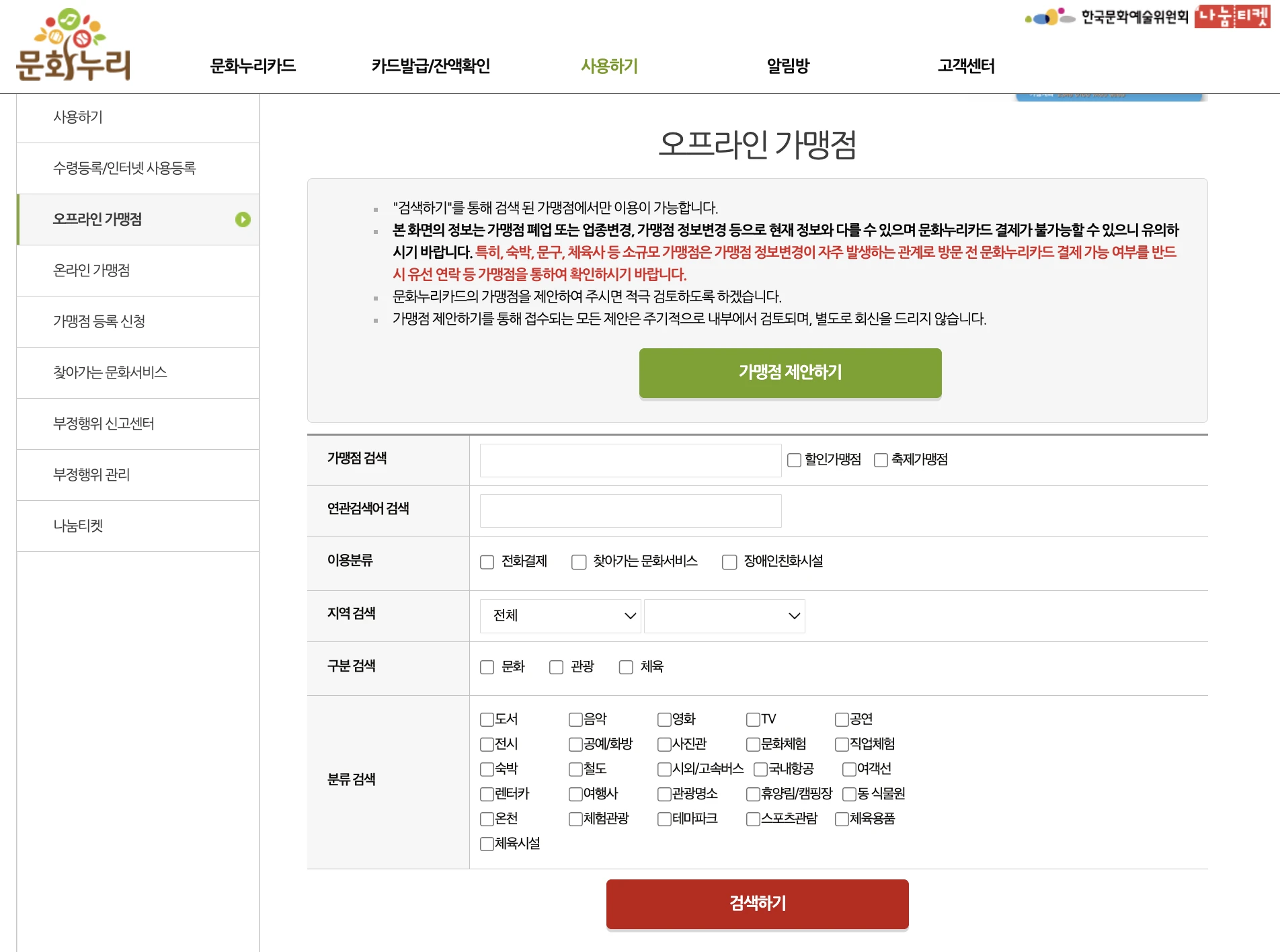
Task: Go to 카드발급/잔액확인 menu
Action: click(430, 66)
